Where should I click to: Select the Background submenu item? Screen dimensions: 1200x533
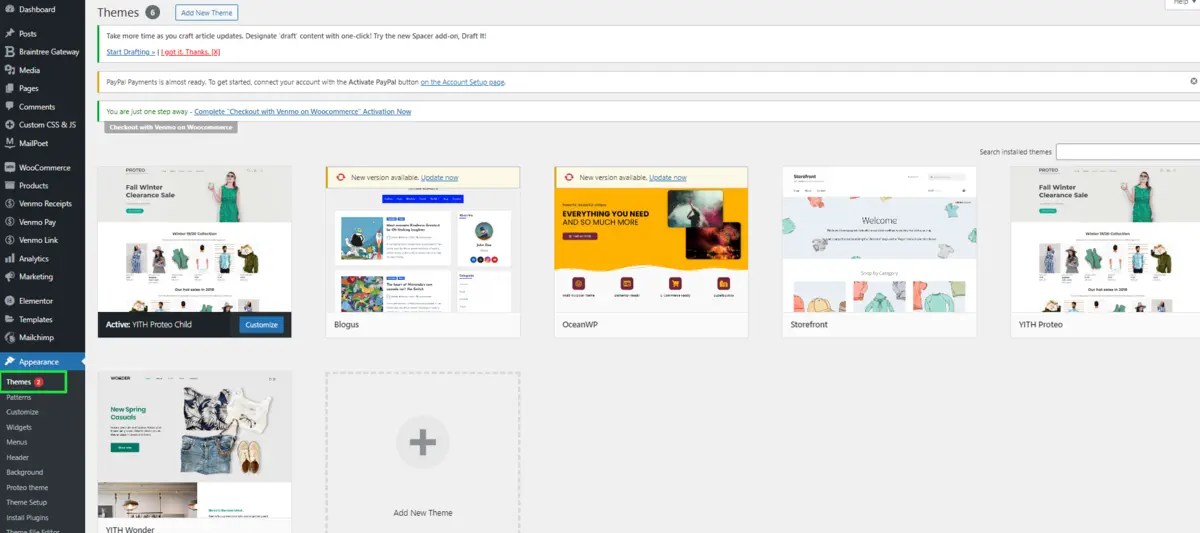pos(25,472)
